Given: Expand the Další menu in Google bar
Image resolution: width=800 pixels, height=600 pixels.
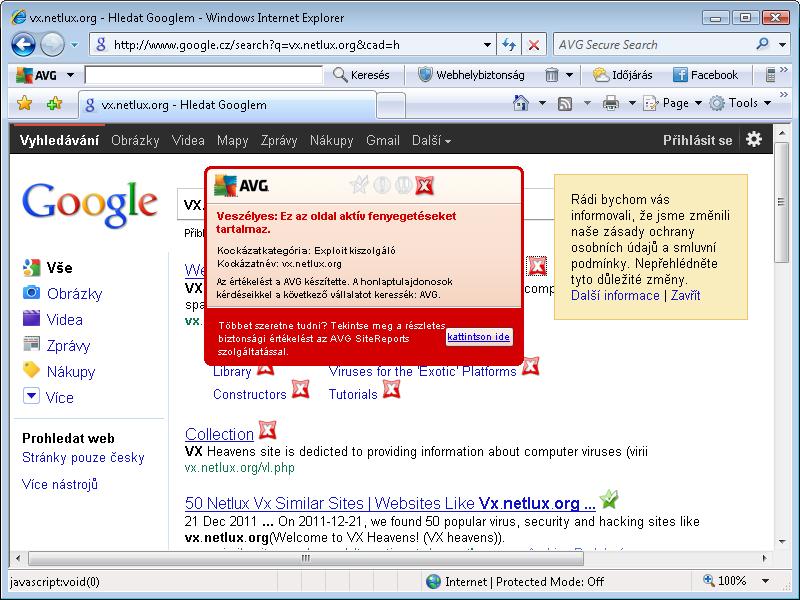Looking at the screenshot, I should pos(431,140).
